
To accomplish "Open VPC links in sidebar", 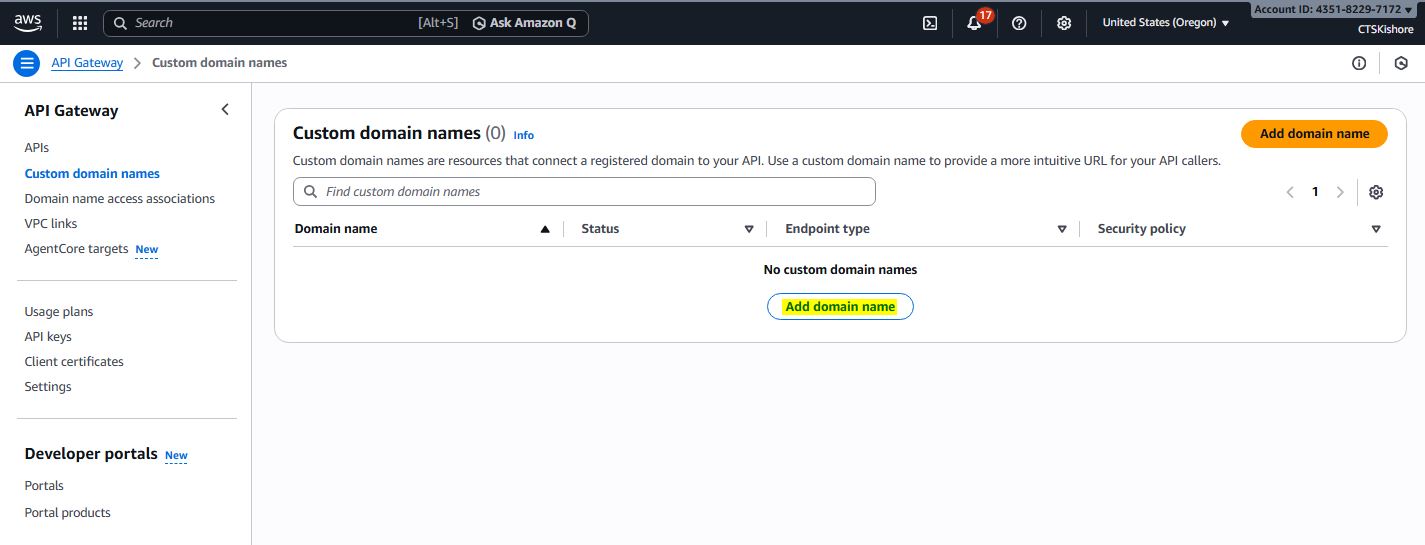I will coord(51,224).
